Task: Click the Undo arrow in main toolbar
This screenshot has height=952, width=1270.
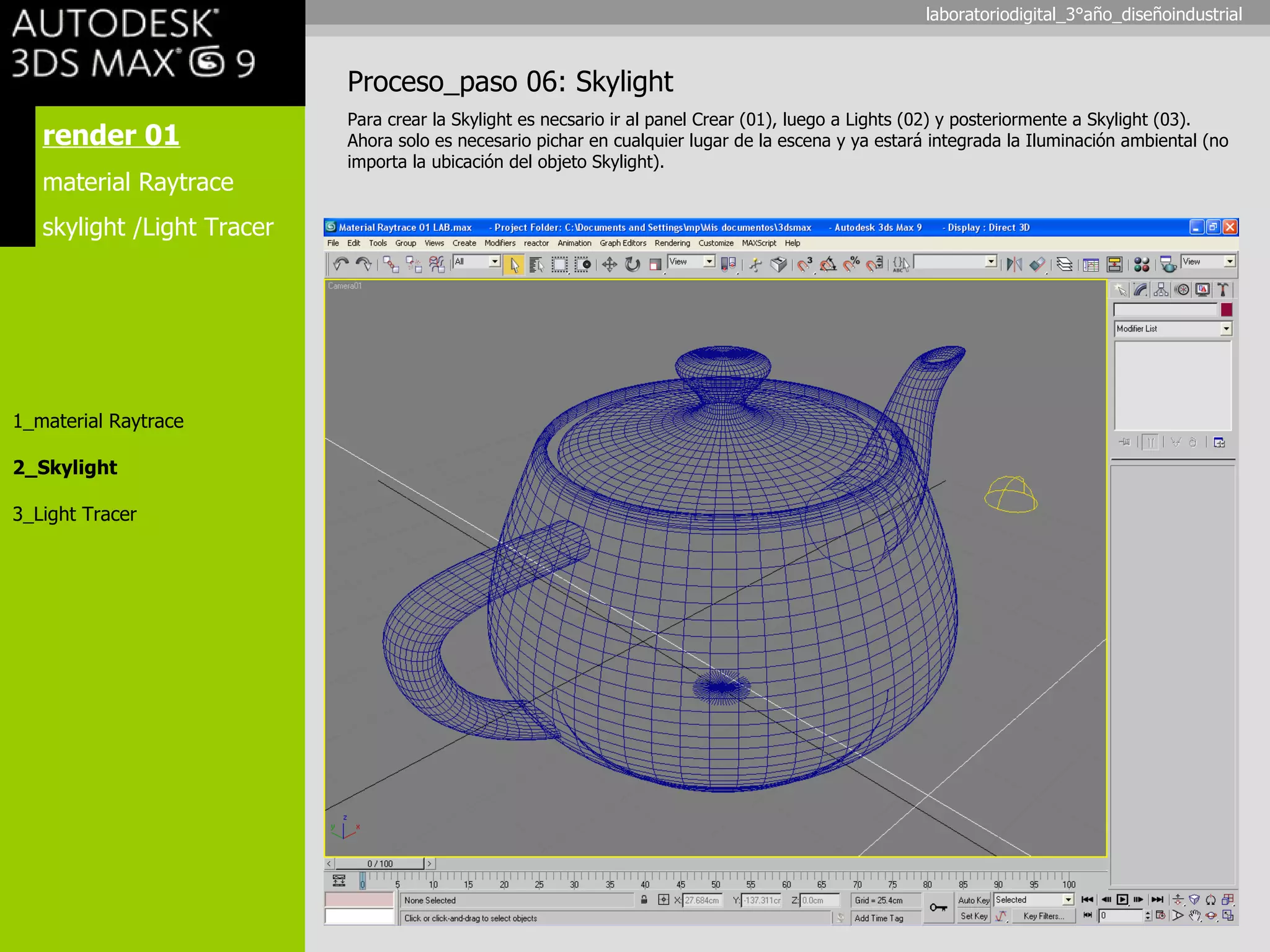Action: (x=340, y=265)
